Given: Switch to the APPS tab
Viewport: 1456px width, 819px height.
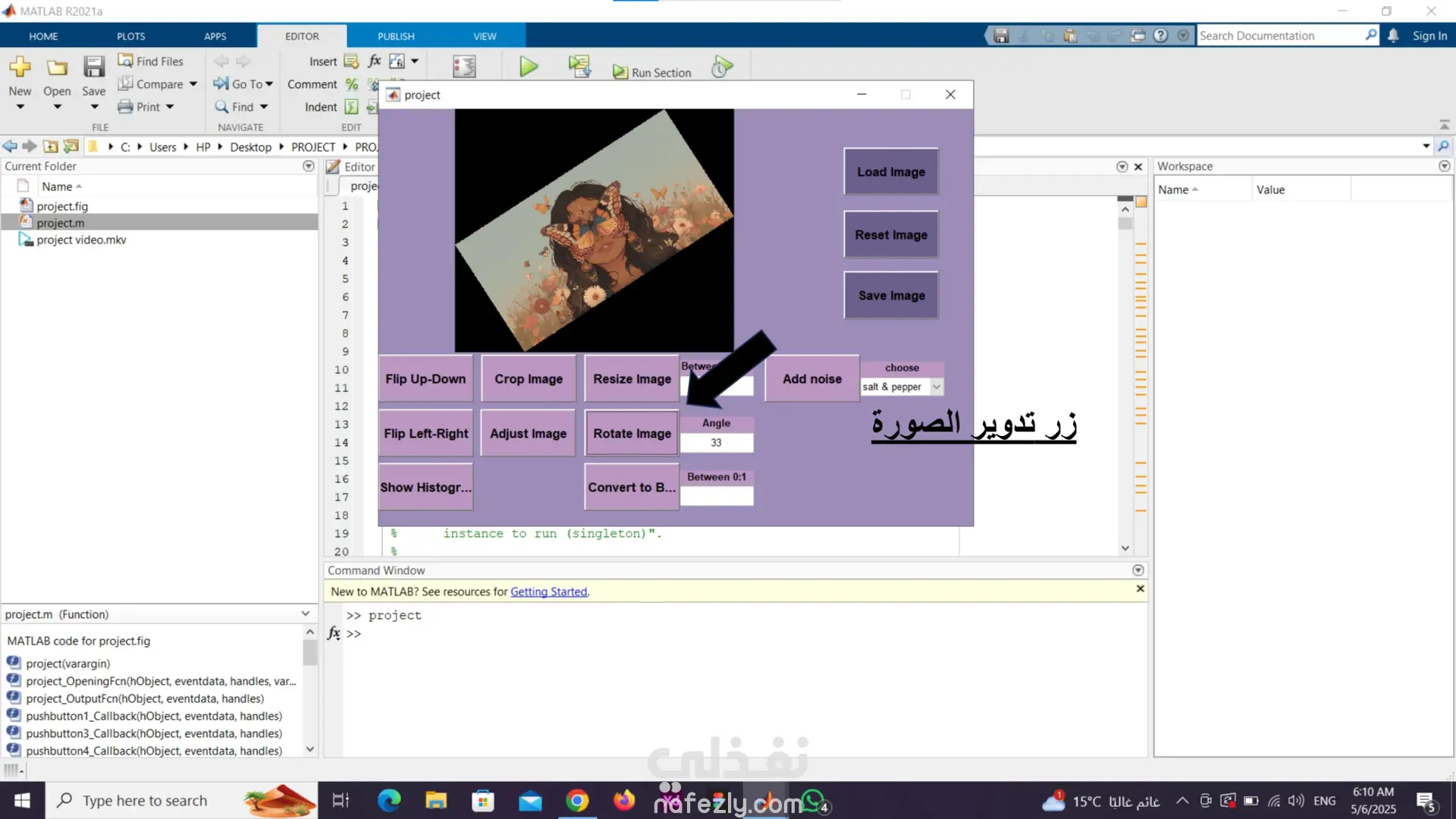Looking at the screenshot, I should [x=215, y=36].
